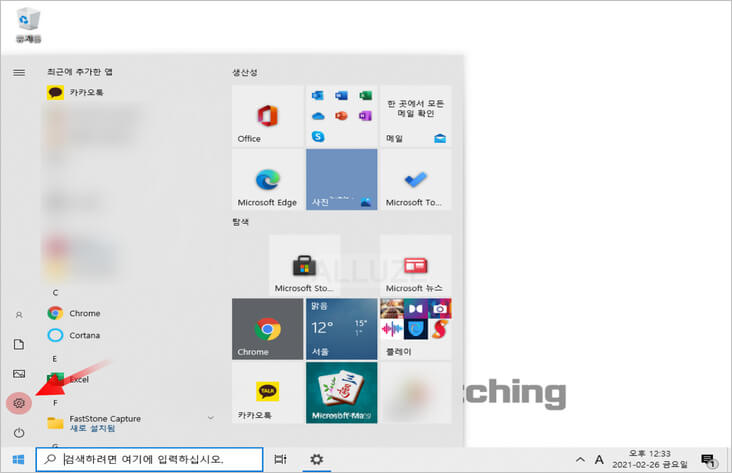Viewport: 732px width, 473px height.
Task: Open the user account icon in the sidebar
Action: [19, 315]
